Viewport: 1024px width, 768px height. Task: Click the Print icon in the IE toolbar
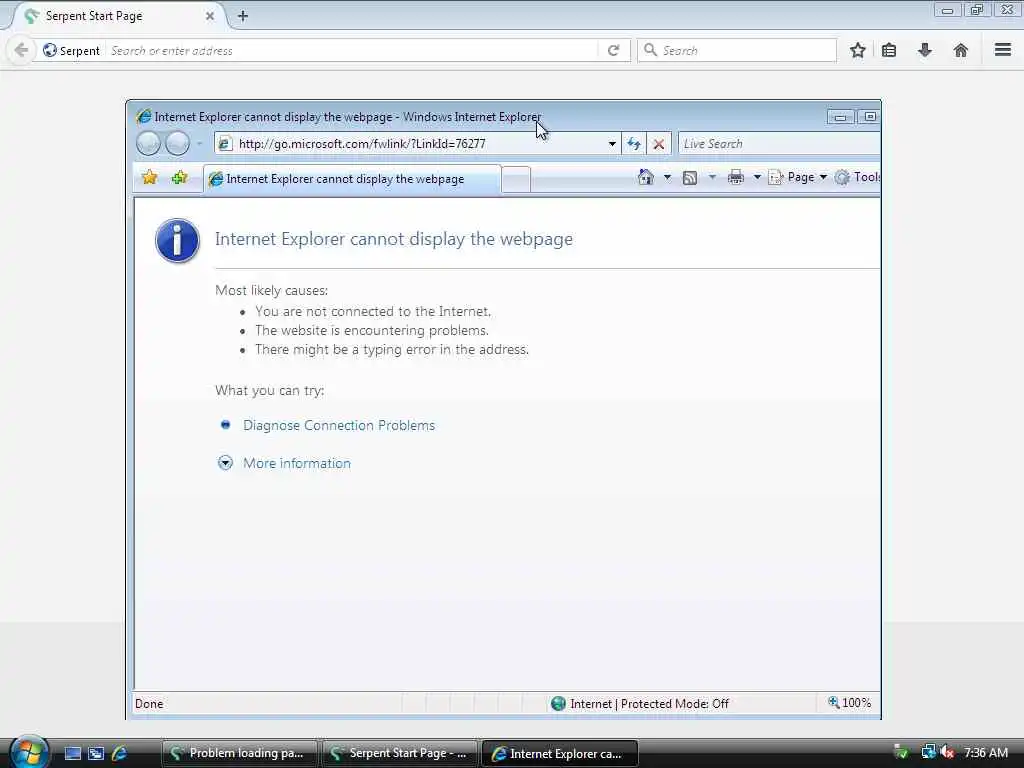[735, 177]
